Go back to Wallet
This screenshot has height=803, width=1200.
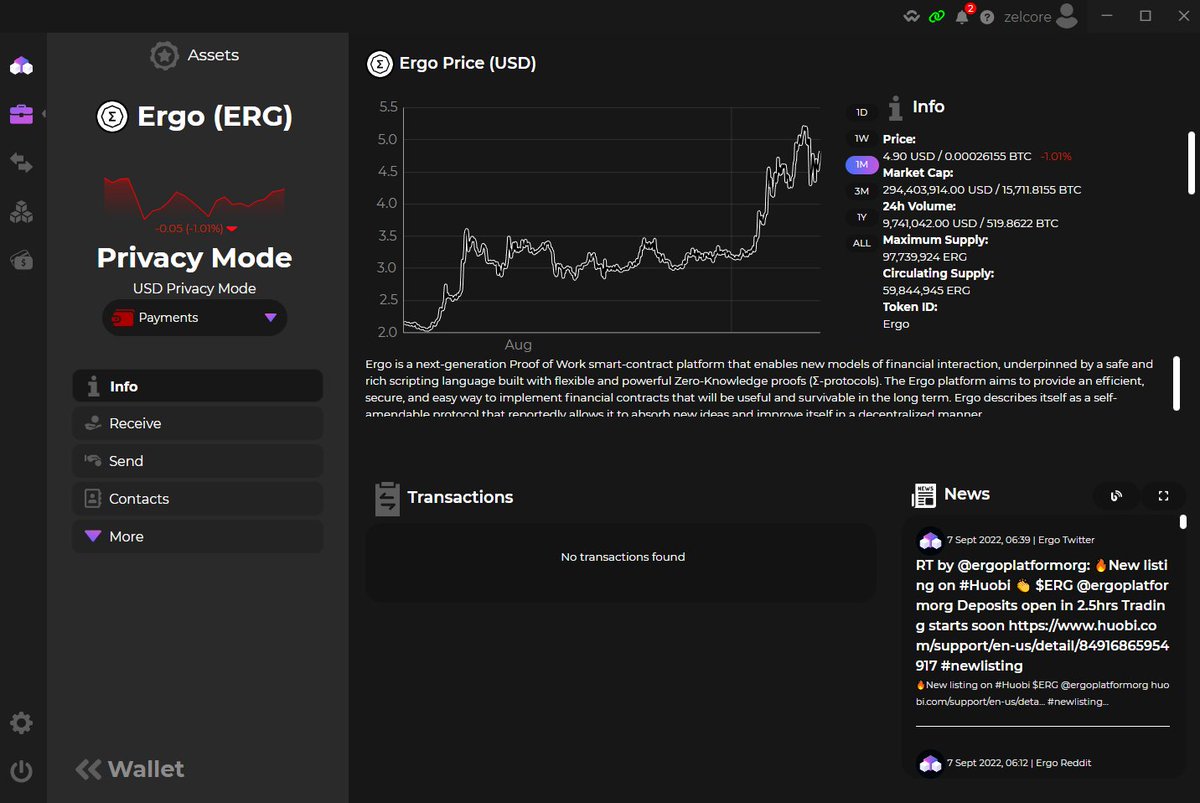pos(130,769)
